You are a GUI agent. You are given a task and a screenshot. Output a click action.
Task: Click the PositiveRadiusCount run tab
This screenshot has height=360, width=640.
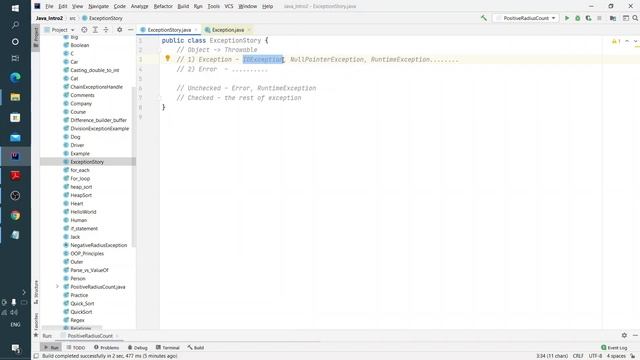pos(90,336)
